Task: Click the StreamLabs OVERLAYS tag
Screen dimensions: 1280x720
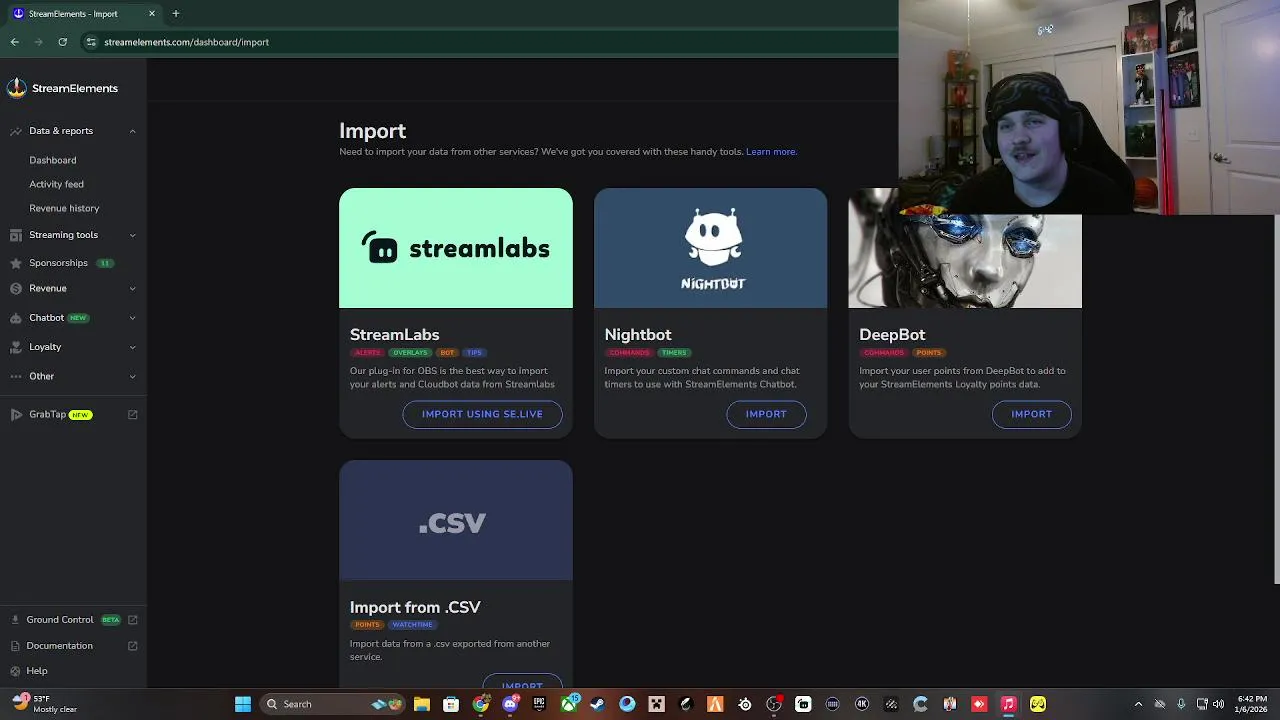Action: [410, 352]
